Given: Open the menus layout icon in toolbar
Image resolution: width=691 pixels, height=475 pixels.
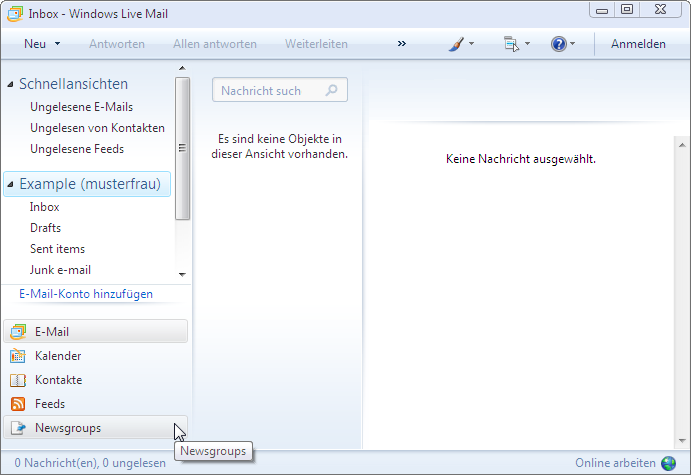Looking at the screenshot, I should (511, 44).
